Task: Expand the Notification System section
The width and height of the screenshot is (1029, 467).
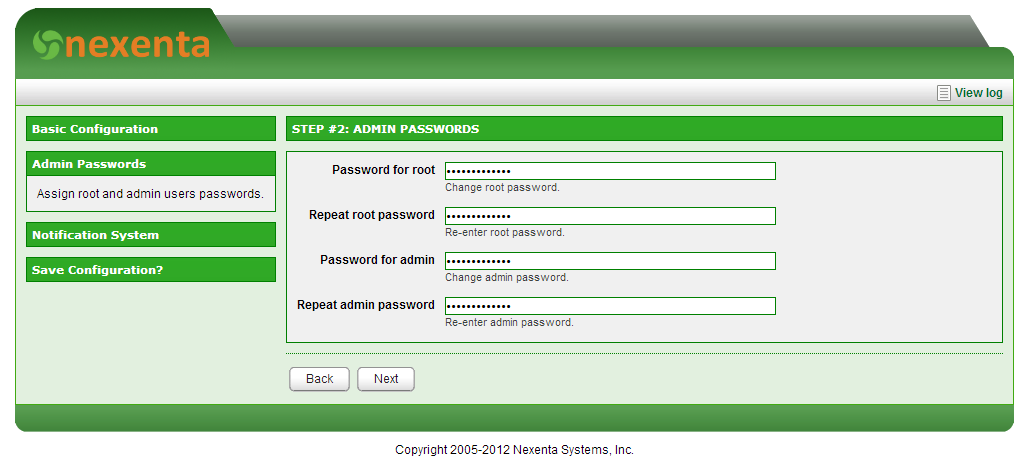Action: 151,234
